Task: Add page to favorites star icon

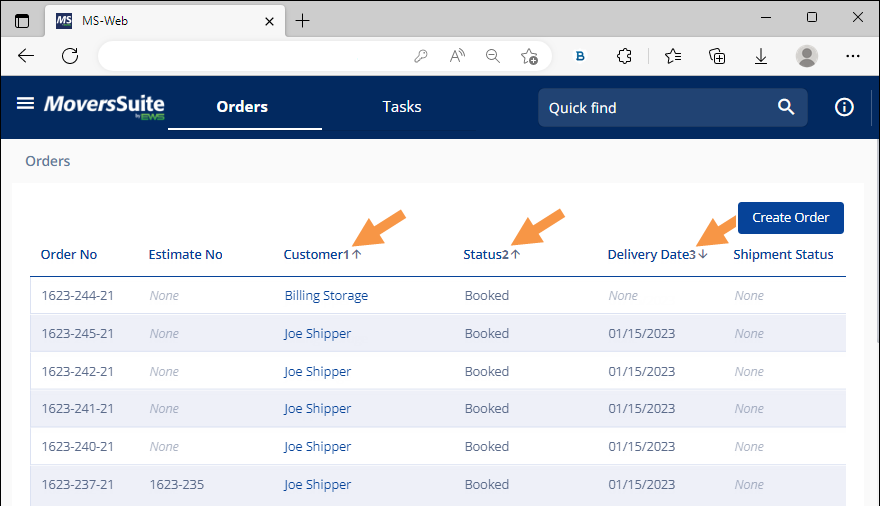Action: click(529, 56)
